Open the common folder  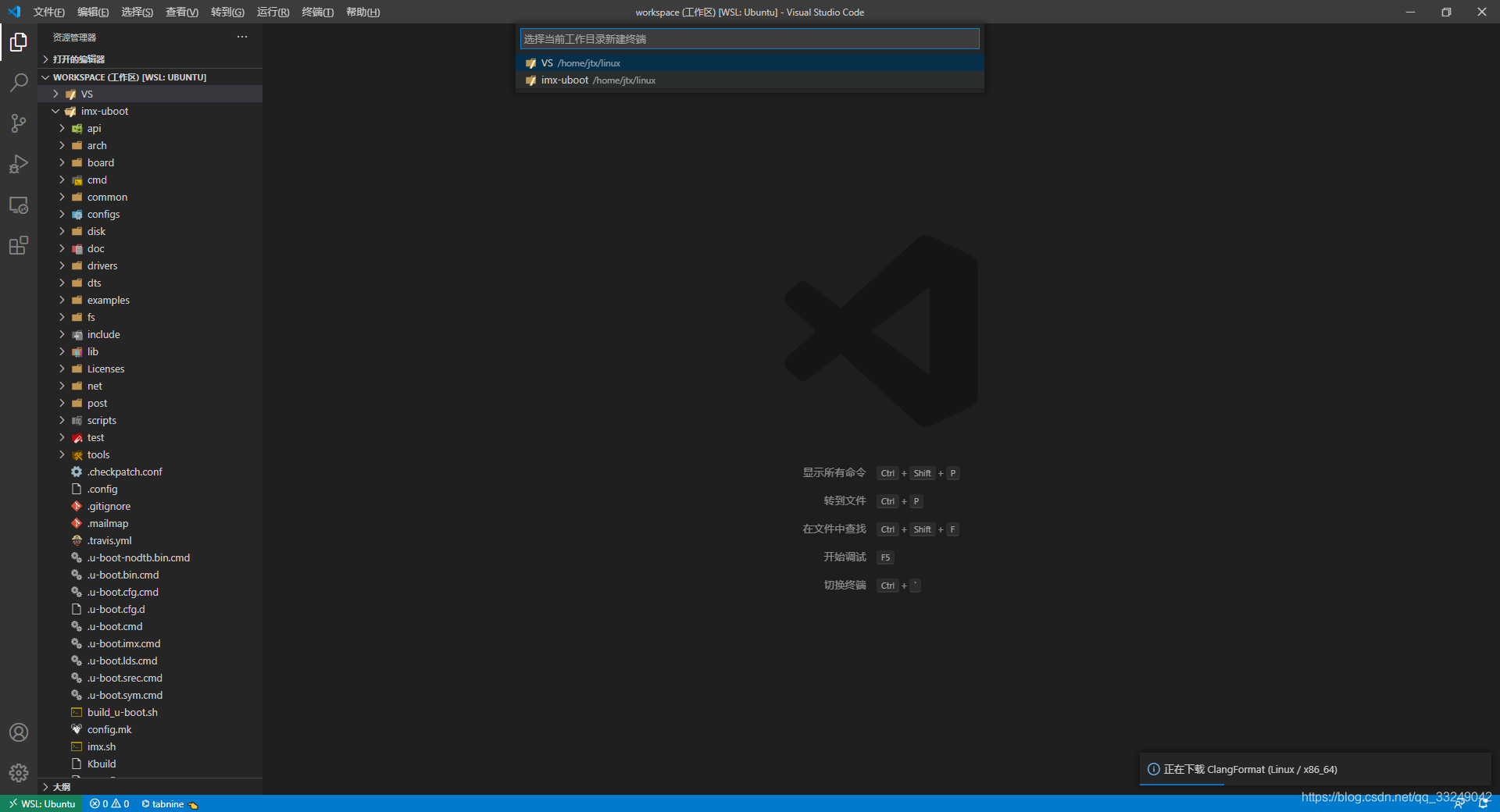[150, 197]
